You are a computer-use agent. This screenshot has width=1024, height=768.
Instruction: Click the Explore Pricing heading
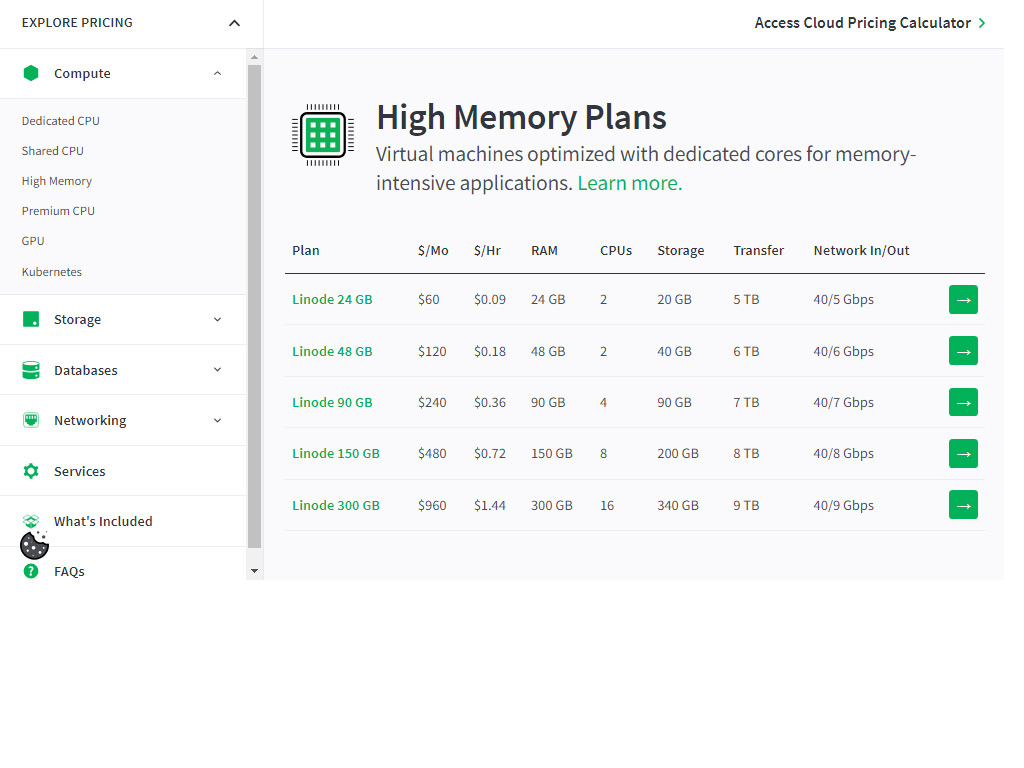pos(77,23)
